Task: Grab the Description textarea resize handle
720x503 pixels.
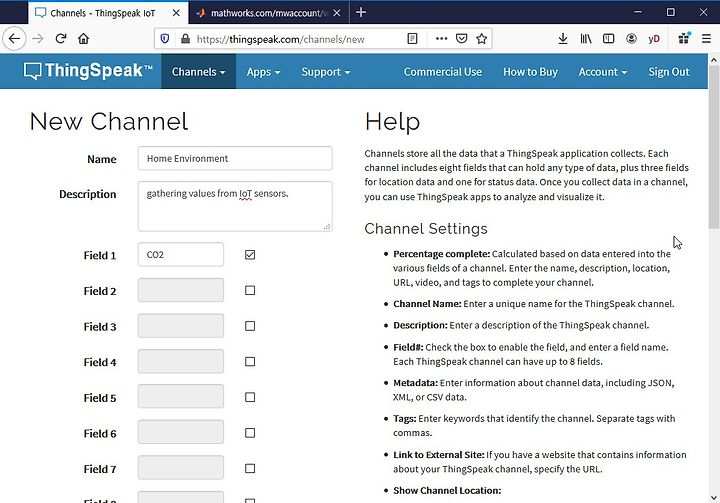Action: click(327, 226)
